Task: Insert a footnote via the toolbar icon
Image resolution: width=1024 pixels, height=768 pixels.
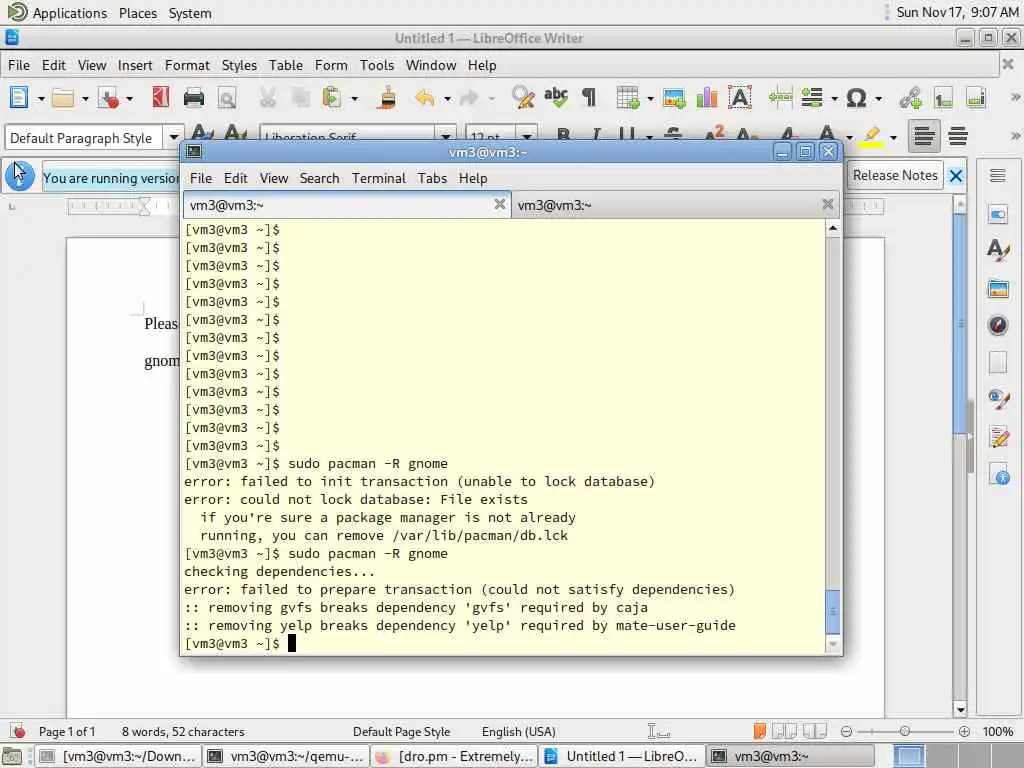Action: pyautogui.click(x=943, y=98)
